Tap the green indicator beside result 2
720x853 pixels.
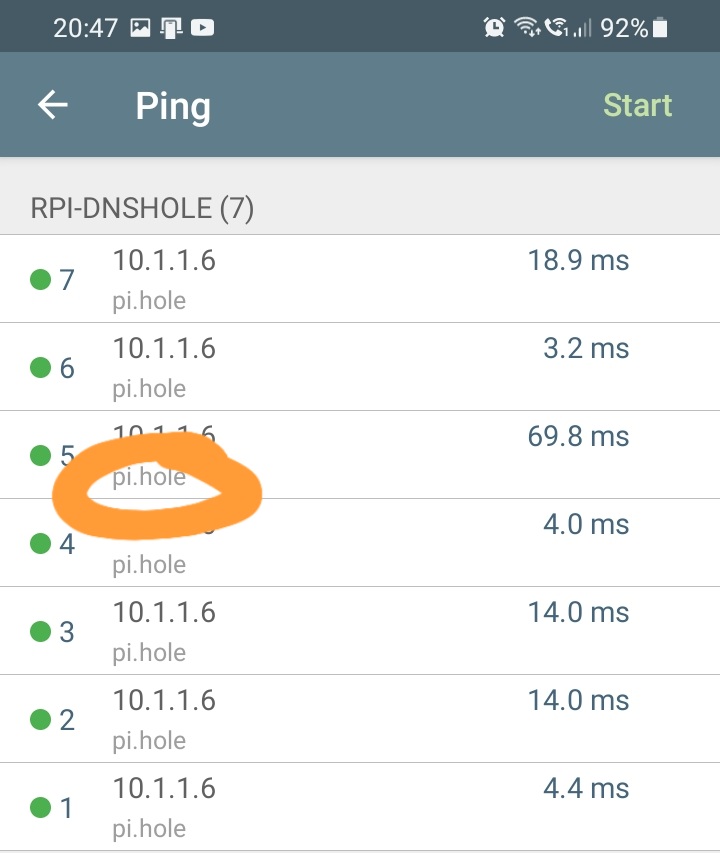point(40,720)
